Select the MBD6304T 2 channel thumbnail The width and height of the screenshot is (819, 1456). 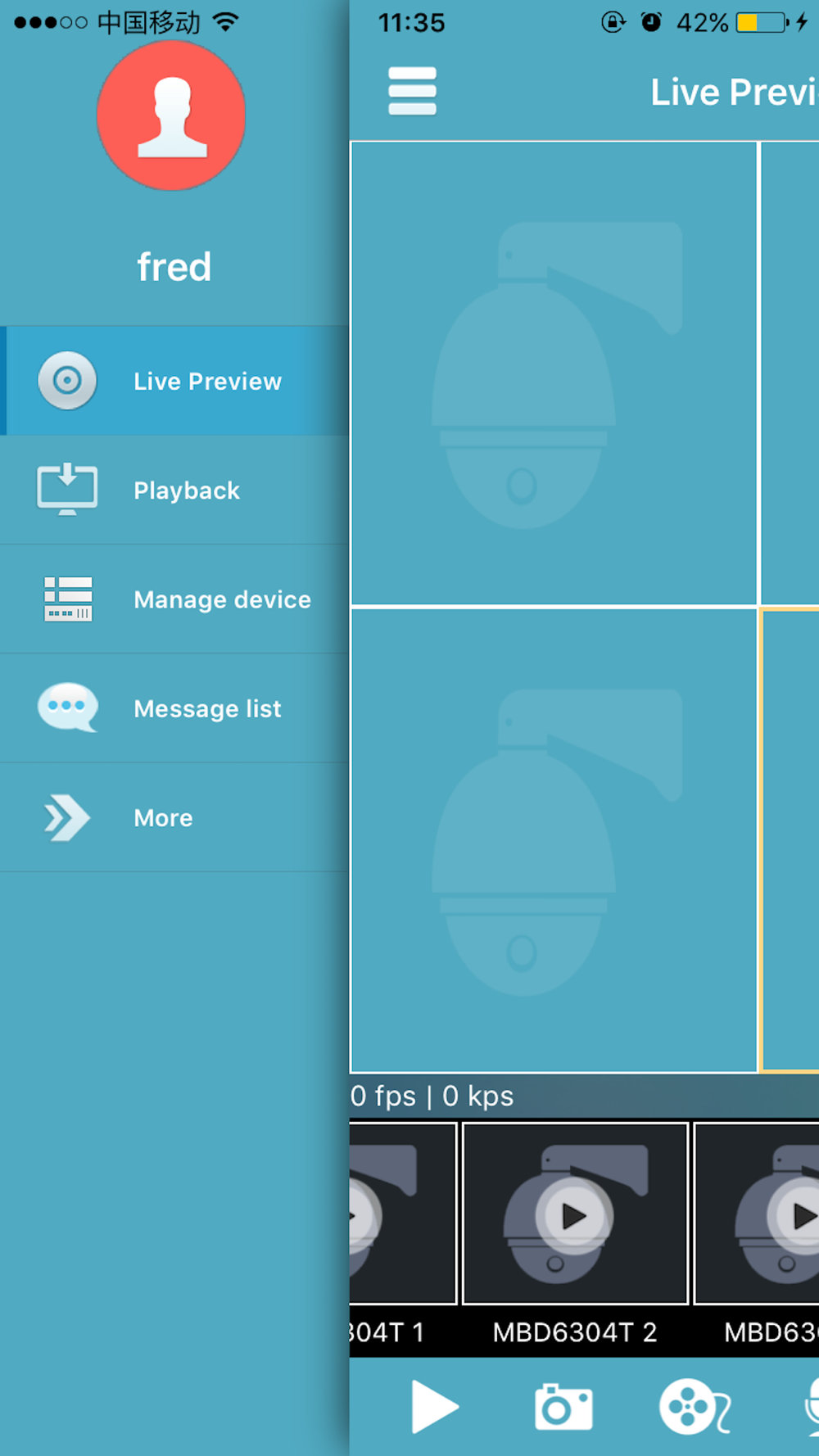(x=575, y=1214)
